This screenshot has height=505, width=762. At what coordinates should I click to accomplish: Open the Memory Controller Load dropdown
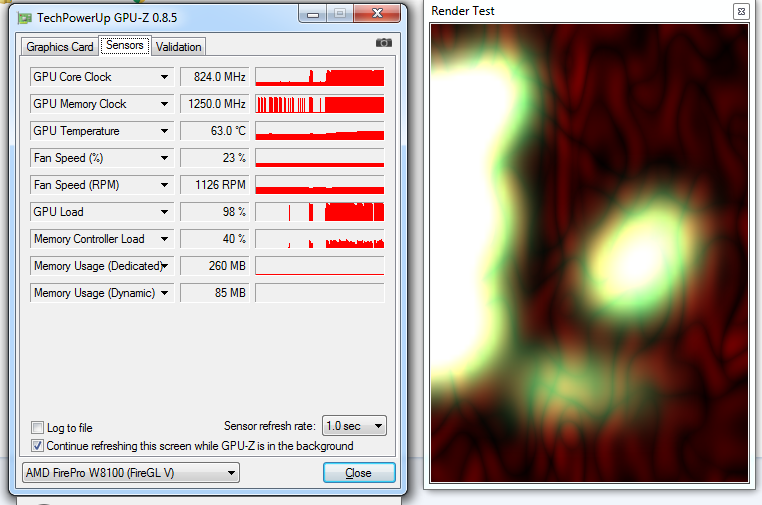point(164,239)
